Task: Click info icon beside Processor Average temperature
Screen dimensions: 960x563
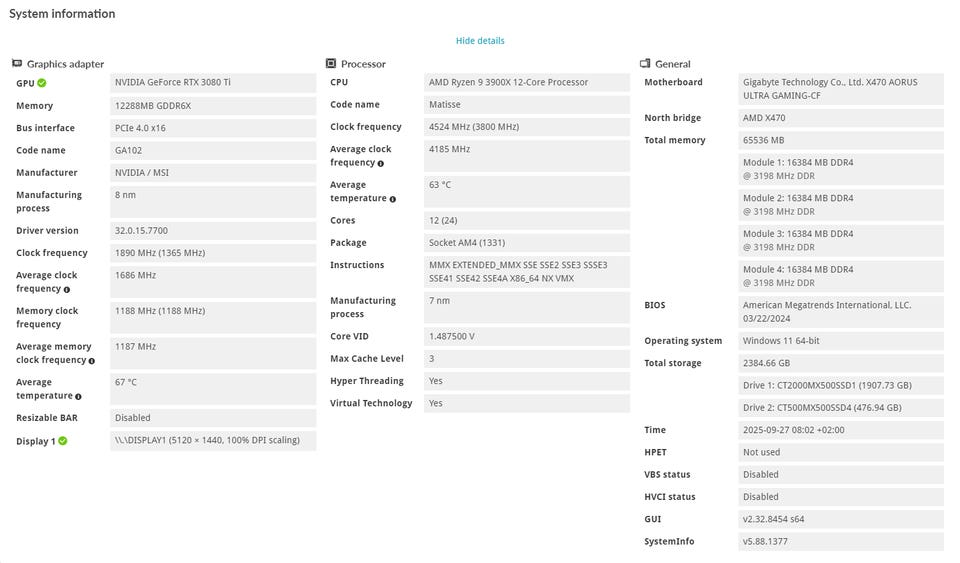Action: (x=392, y=199)
